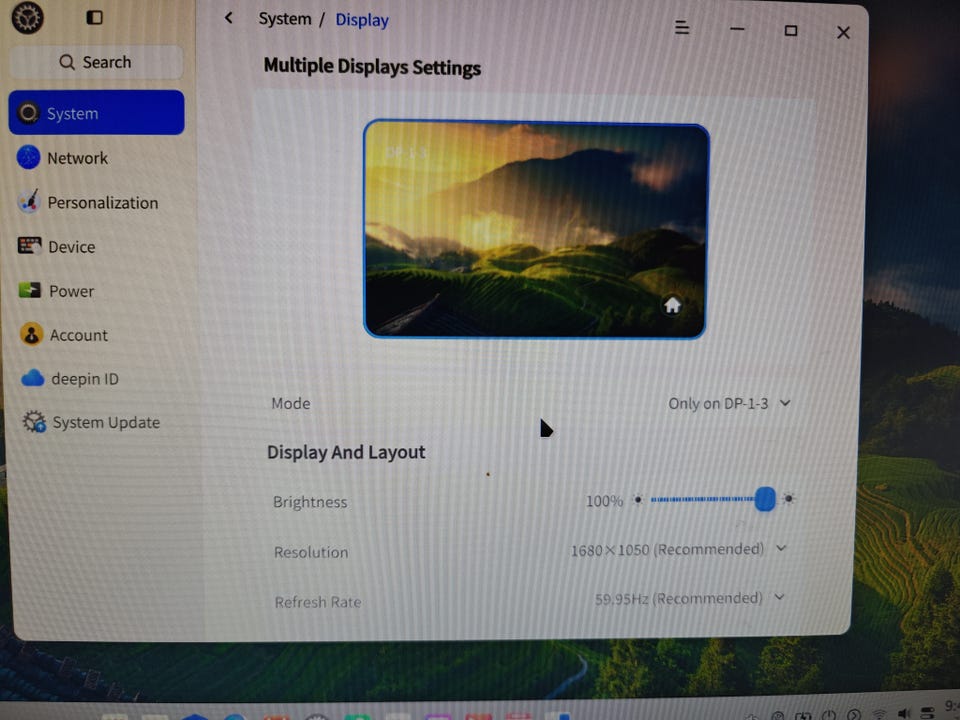Click the Display And Layout heading
The height and width of the screenshot is (720, 960).
click(x=346, y=452)
